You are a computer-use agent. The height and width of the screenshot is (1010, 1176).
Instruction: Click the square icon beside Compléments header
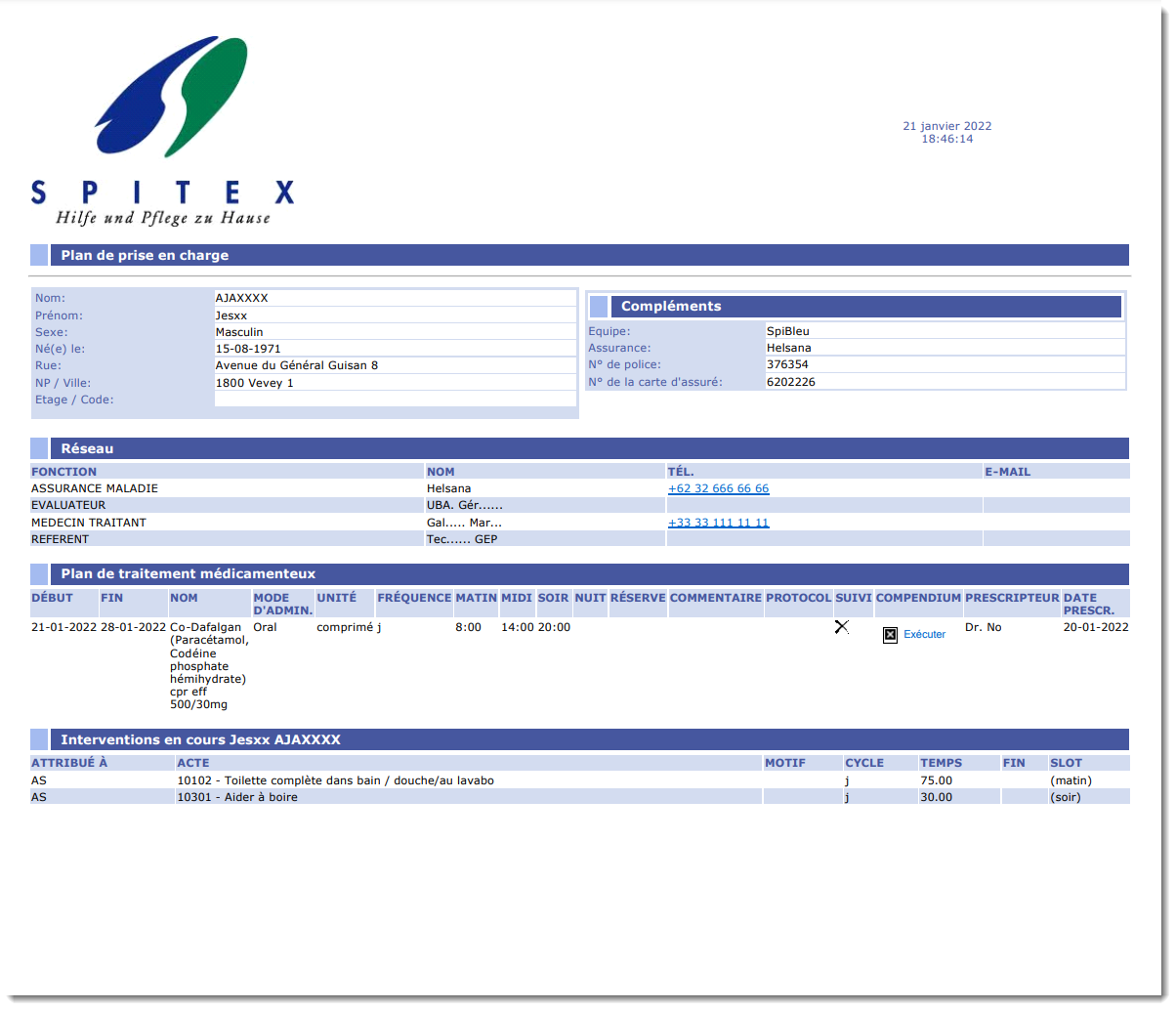(599, 307)
